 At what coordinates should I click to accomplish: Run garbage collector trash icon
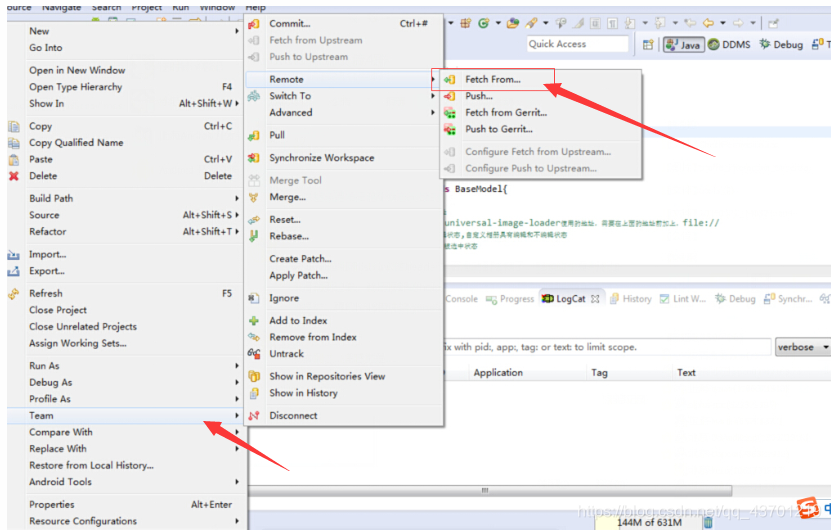pyautogui.click(x=708, y=523)
